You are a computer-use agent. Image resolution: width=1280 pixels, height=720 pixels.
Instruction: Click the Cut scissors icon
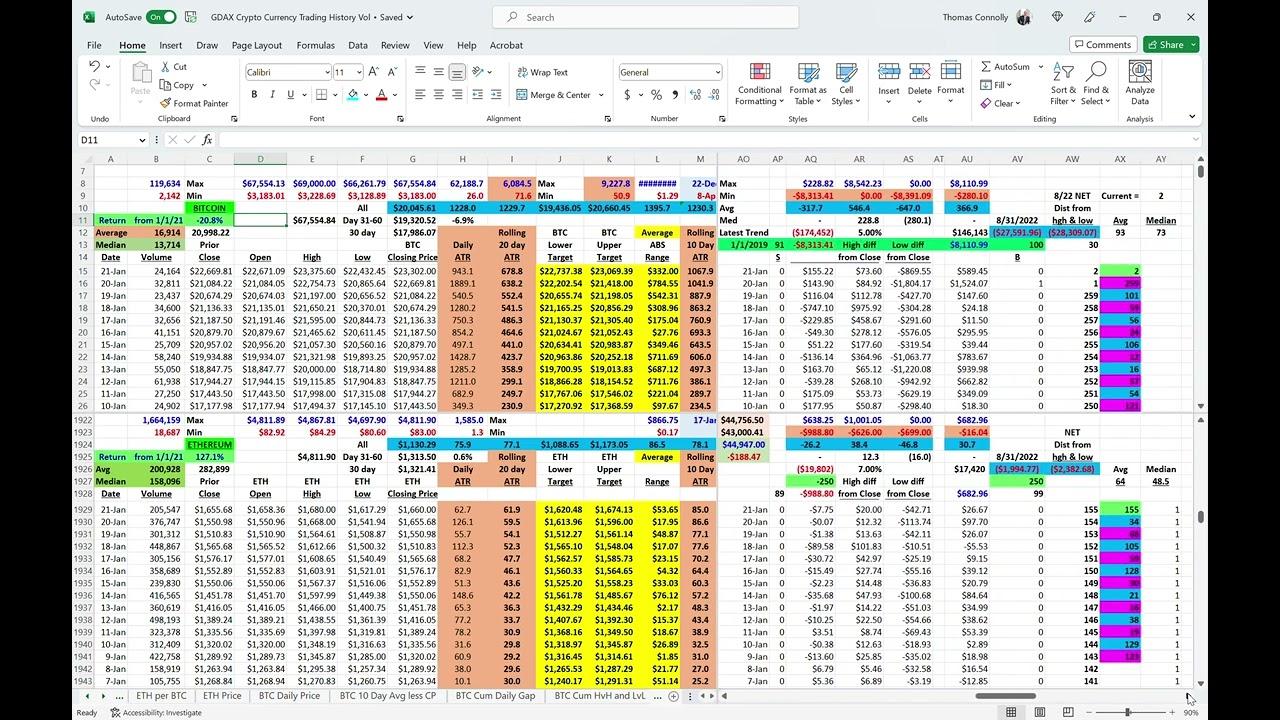(x=165, y=67)
